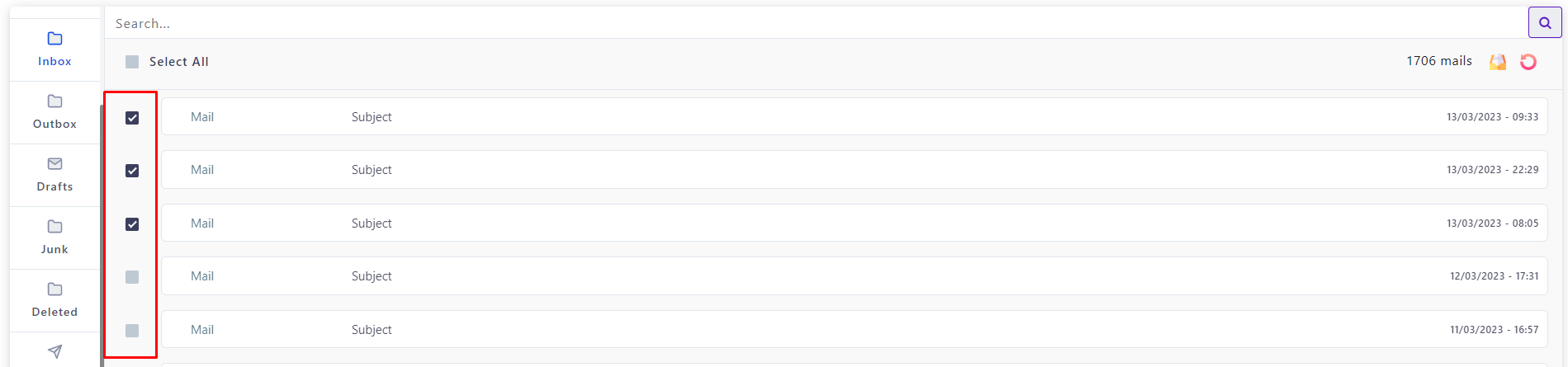Image resolution: width=1568 pixels, height=367 pixels.
Task: Open the Junk folder icon
Action: tap(54, 227)
